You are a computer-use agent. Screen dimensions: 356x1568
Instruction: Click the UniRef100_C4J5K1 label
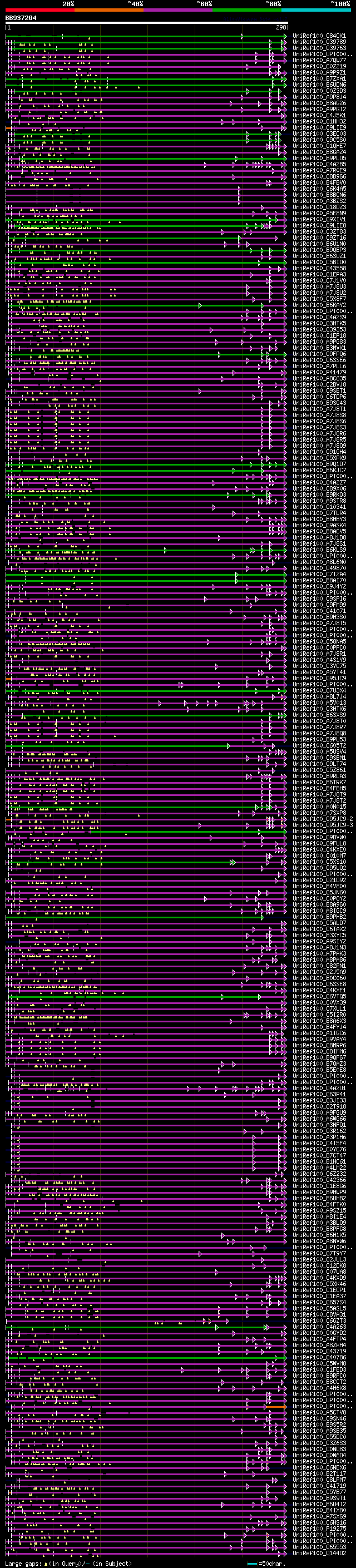tap(319, 115)
